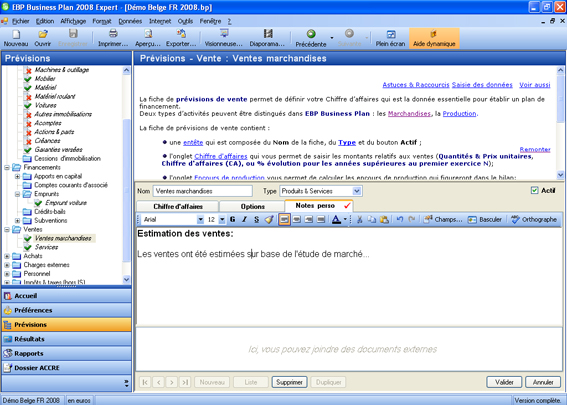The image size is (567, 405).
Task: Switch to Plein écran mode
Action: click(x=390, y=38)
